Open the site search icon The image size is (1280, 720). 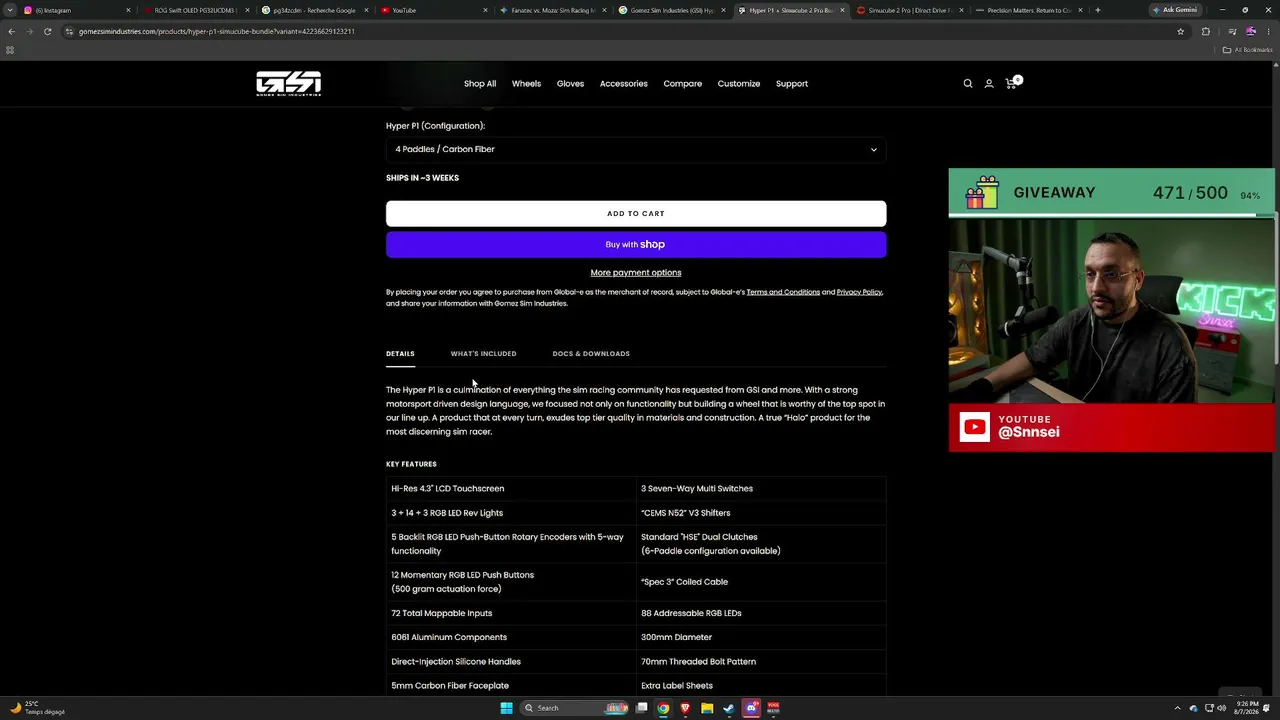[968, 84]
